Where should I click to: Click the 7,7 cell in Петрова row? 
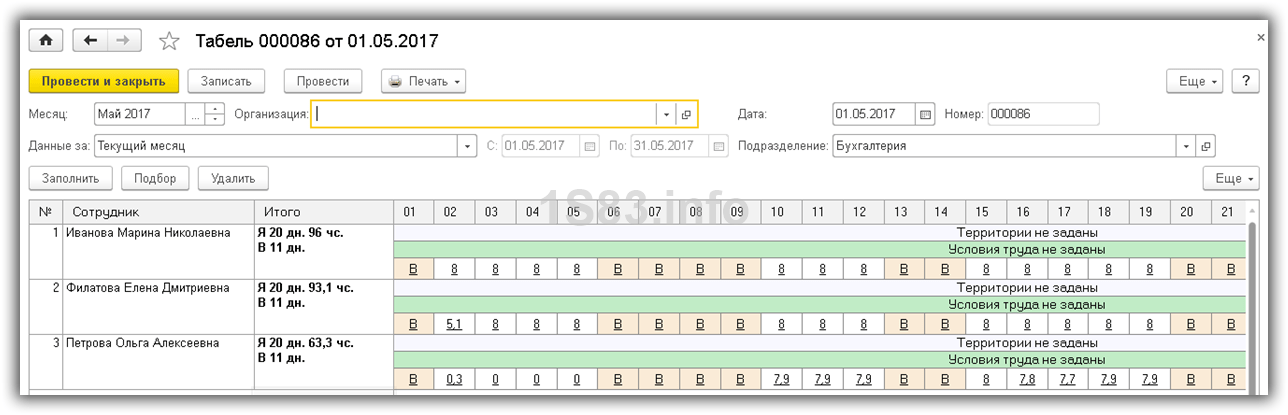click(x=1067, y=379)
